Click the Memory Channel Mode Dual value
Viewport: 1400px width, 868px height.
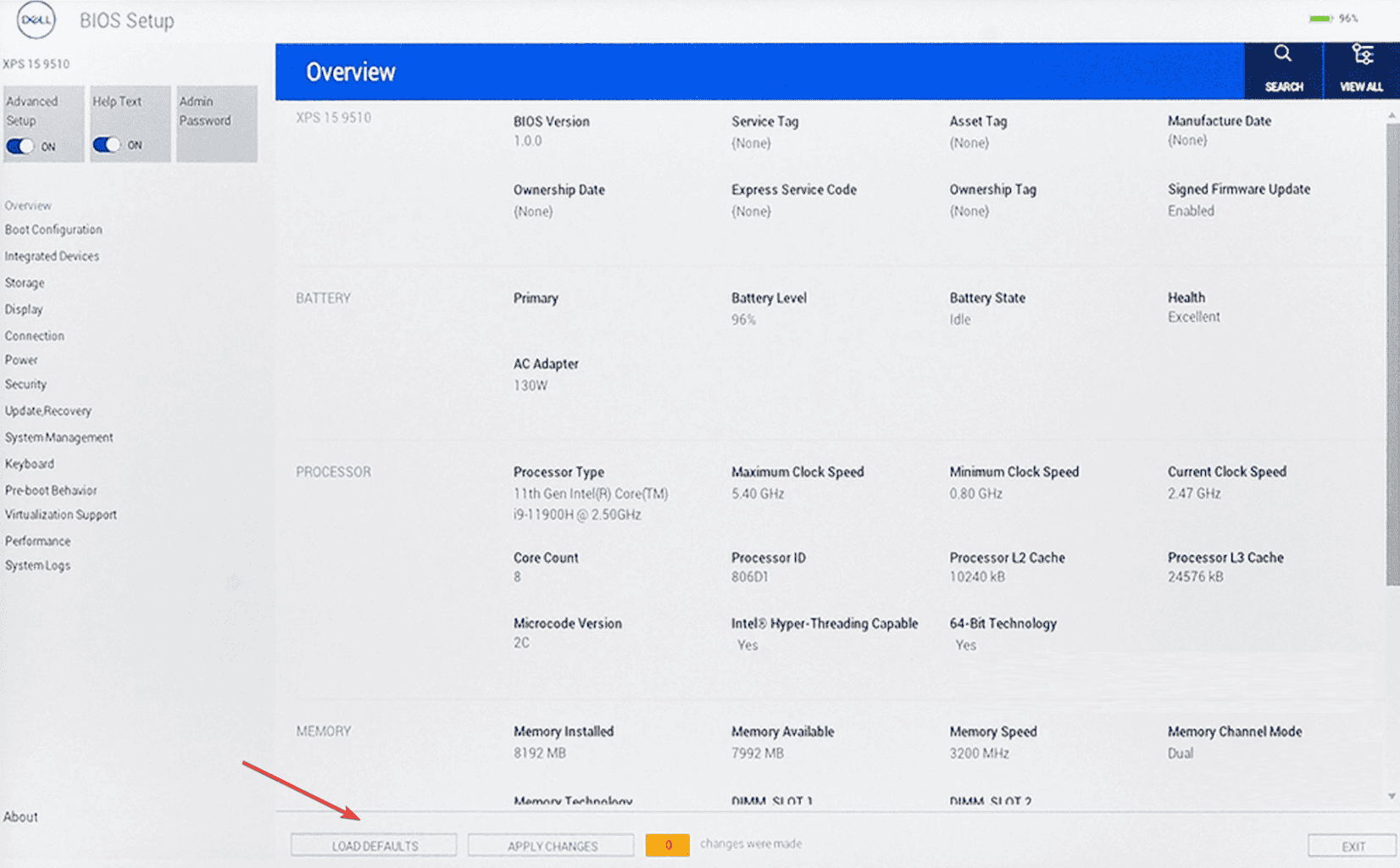[1181, 753]
